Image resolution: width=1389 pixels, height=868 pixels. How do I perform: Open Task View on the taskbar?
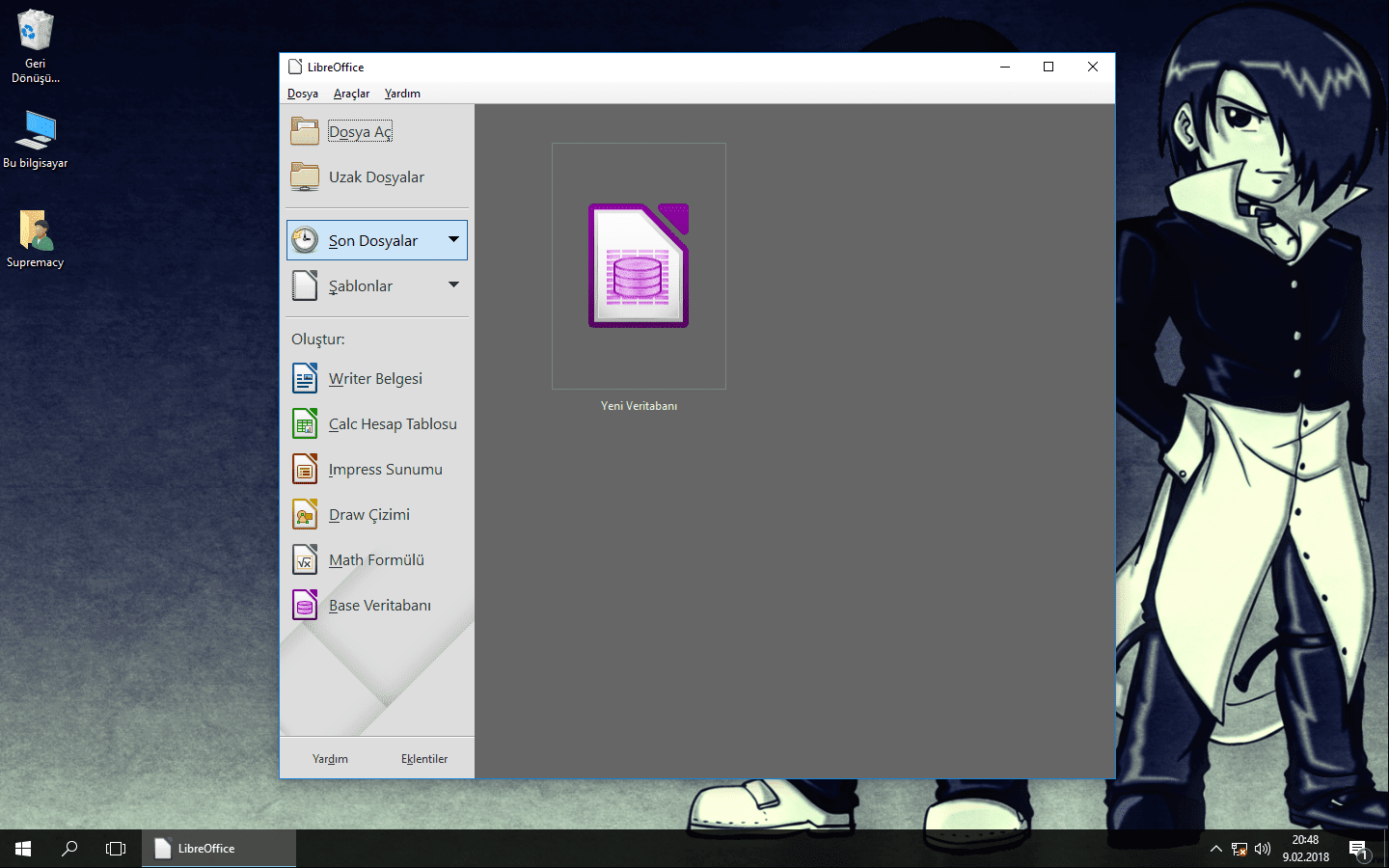116,849
